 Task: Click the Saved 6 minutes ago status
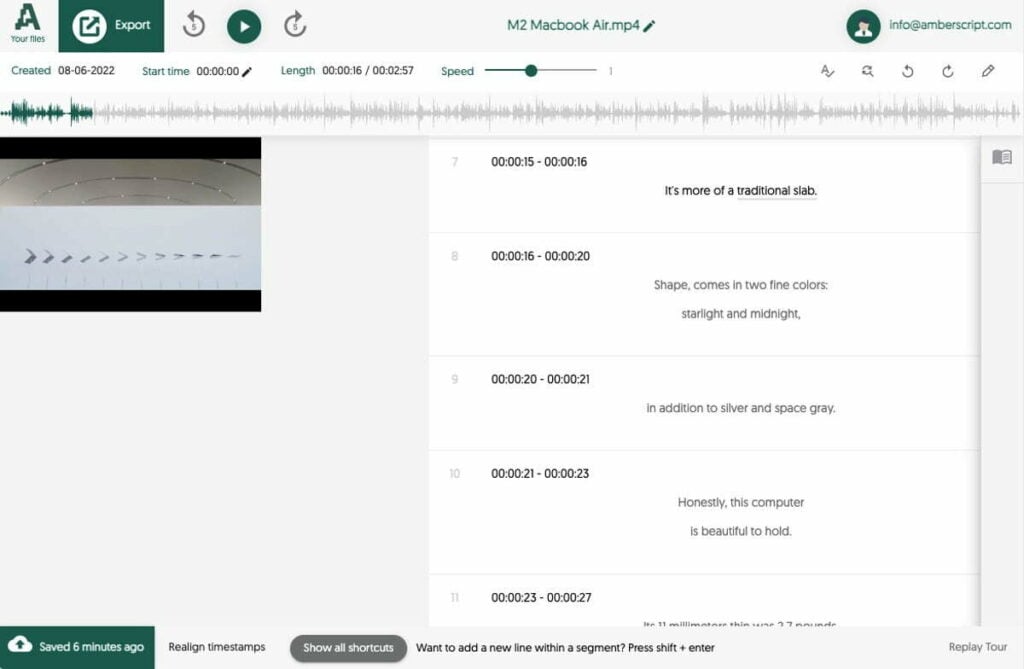pos(77,647)
